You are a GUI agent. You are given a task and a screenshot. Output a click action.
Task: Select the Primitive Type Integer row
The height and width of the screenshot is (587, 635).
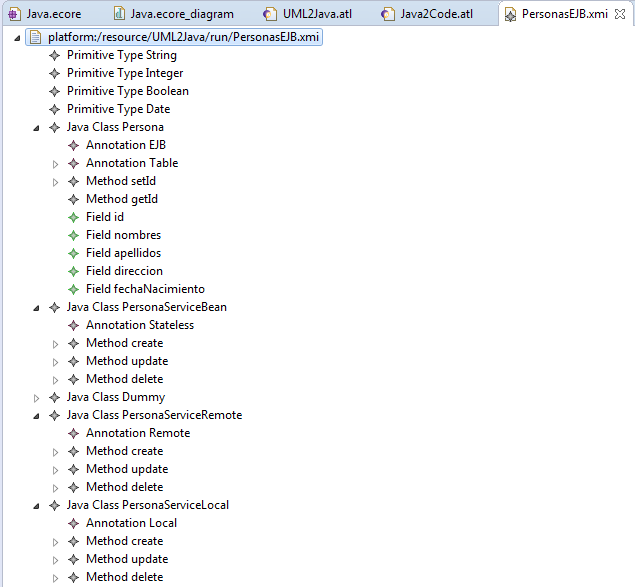pos(125,73)
